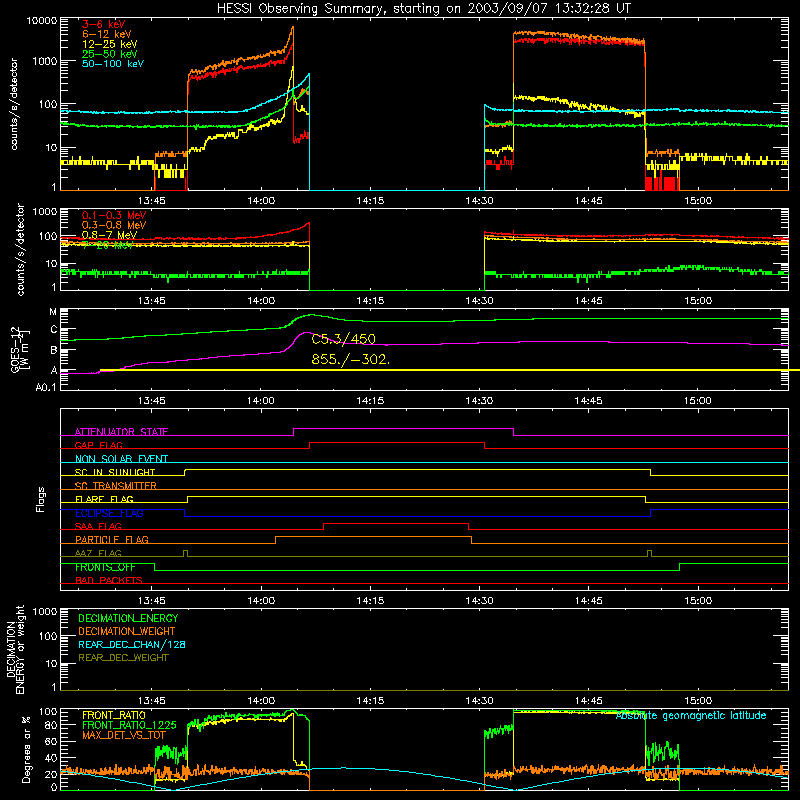Screen dimensions: 800x800
Task: Select the SC_IN_SUNLIGHT flag label
Action: (115, 472)
